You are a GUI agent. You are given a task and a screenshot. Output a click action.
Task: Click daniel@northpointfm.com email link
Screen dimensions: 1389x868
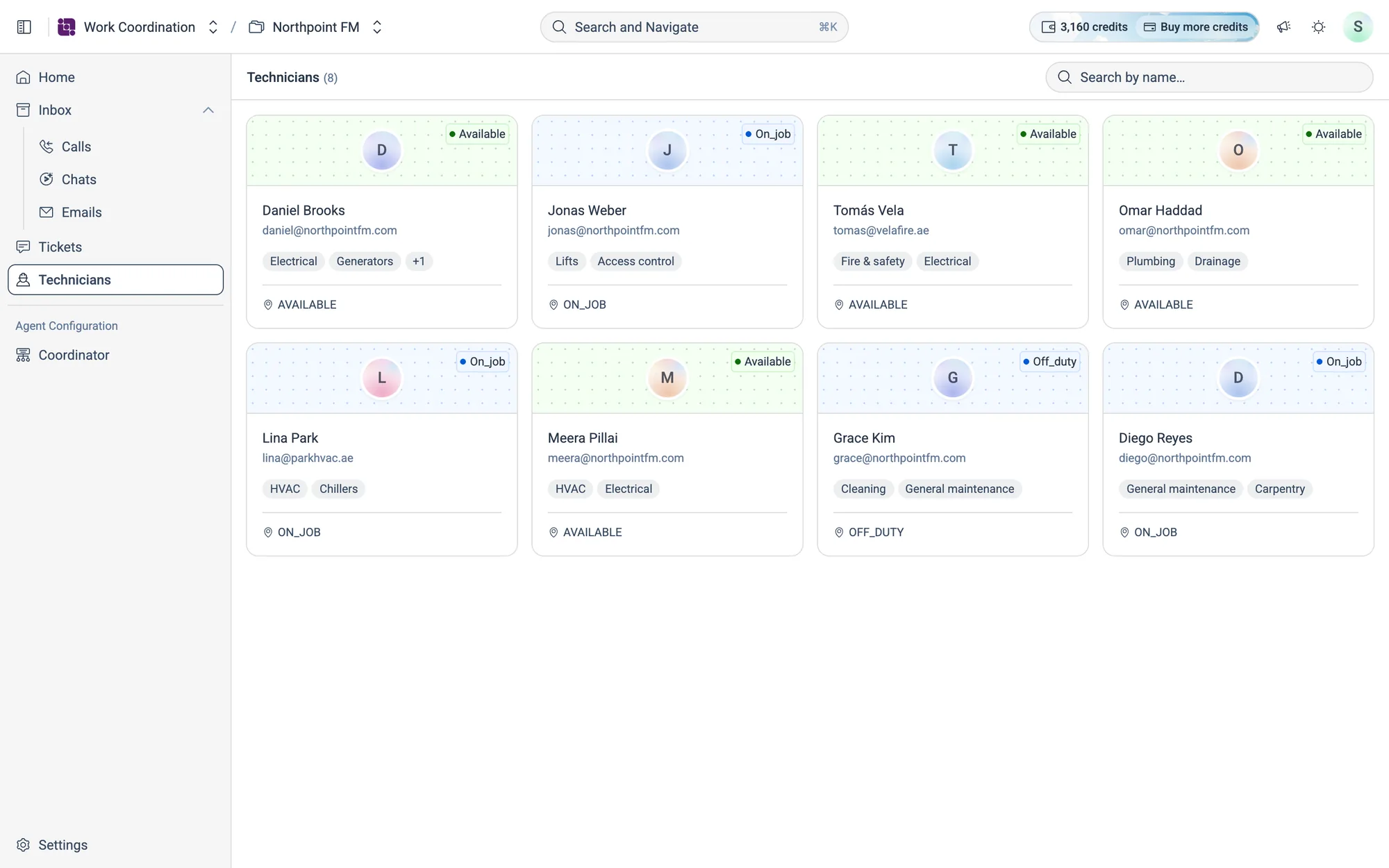pyautogui.click(x=330, y=231)
